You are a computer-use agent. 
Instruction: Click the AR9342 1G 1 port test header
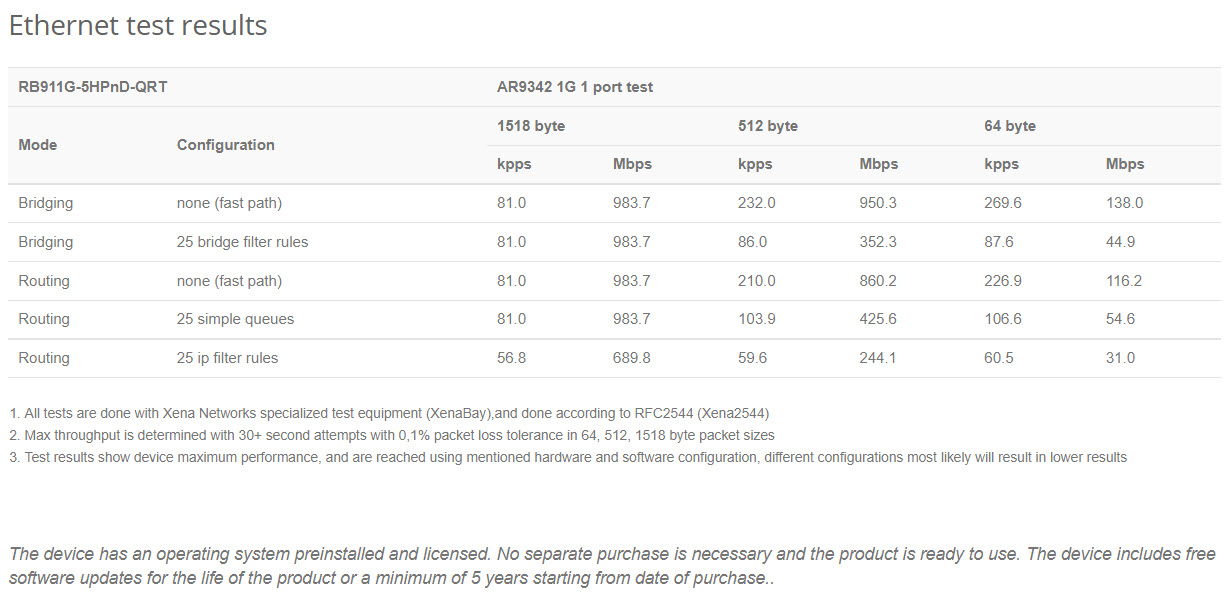(575, 87)
